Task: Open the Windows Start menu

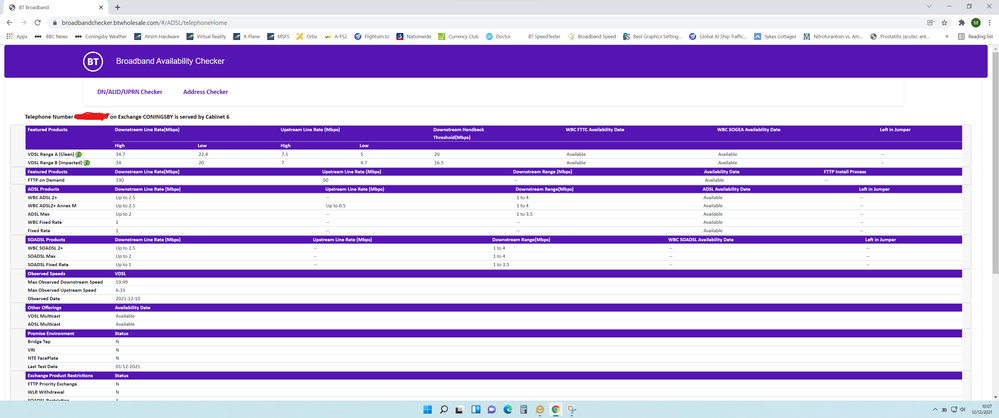Action: (x=427, y=409)
